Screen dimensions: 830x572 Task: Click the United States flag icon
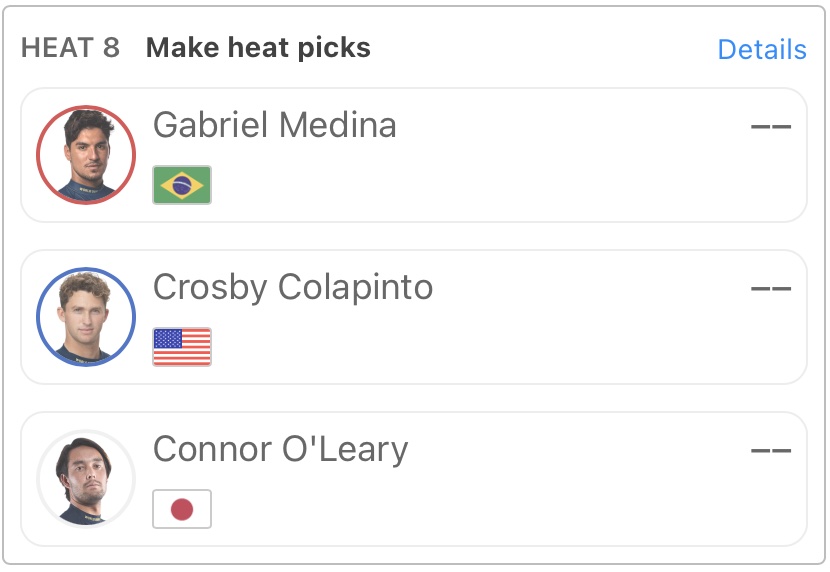click(182, 347)
